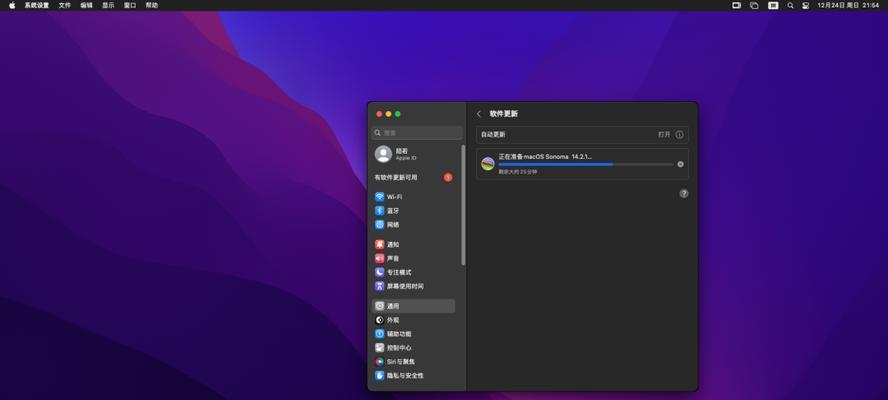This screenshot has height=400, width=888.
Task: Open the 屏幕使用时间 (Screen Time) settings
Action: 413,286
